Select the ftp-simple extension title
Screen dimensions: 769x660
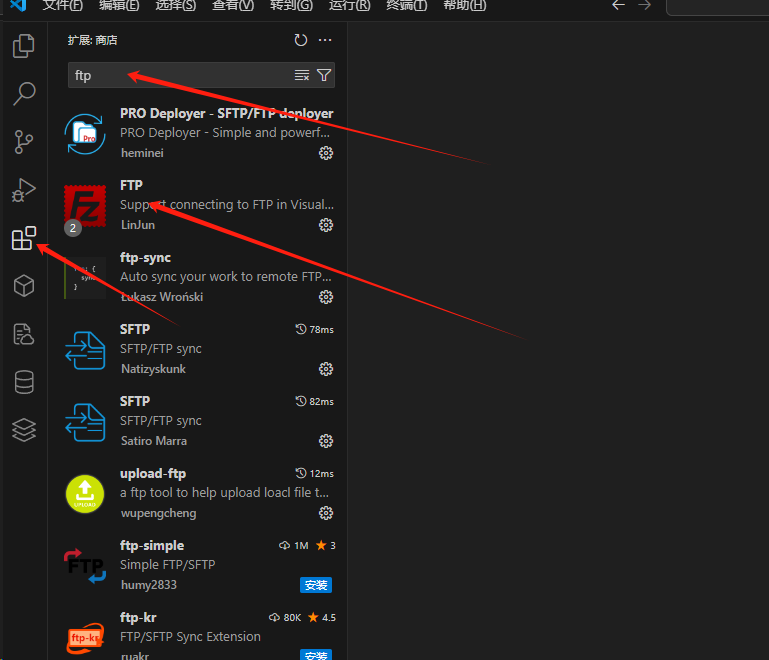pyautogui.click(x=152, y=545)
